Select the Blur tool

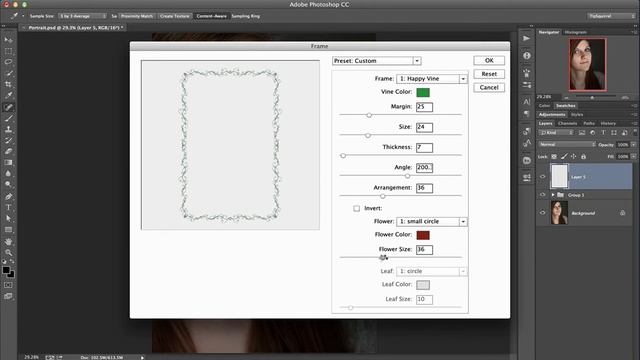click(x=8, y=173)
